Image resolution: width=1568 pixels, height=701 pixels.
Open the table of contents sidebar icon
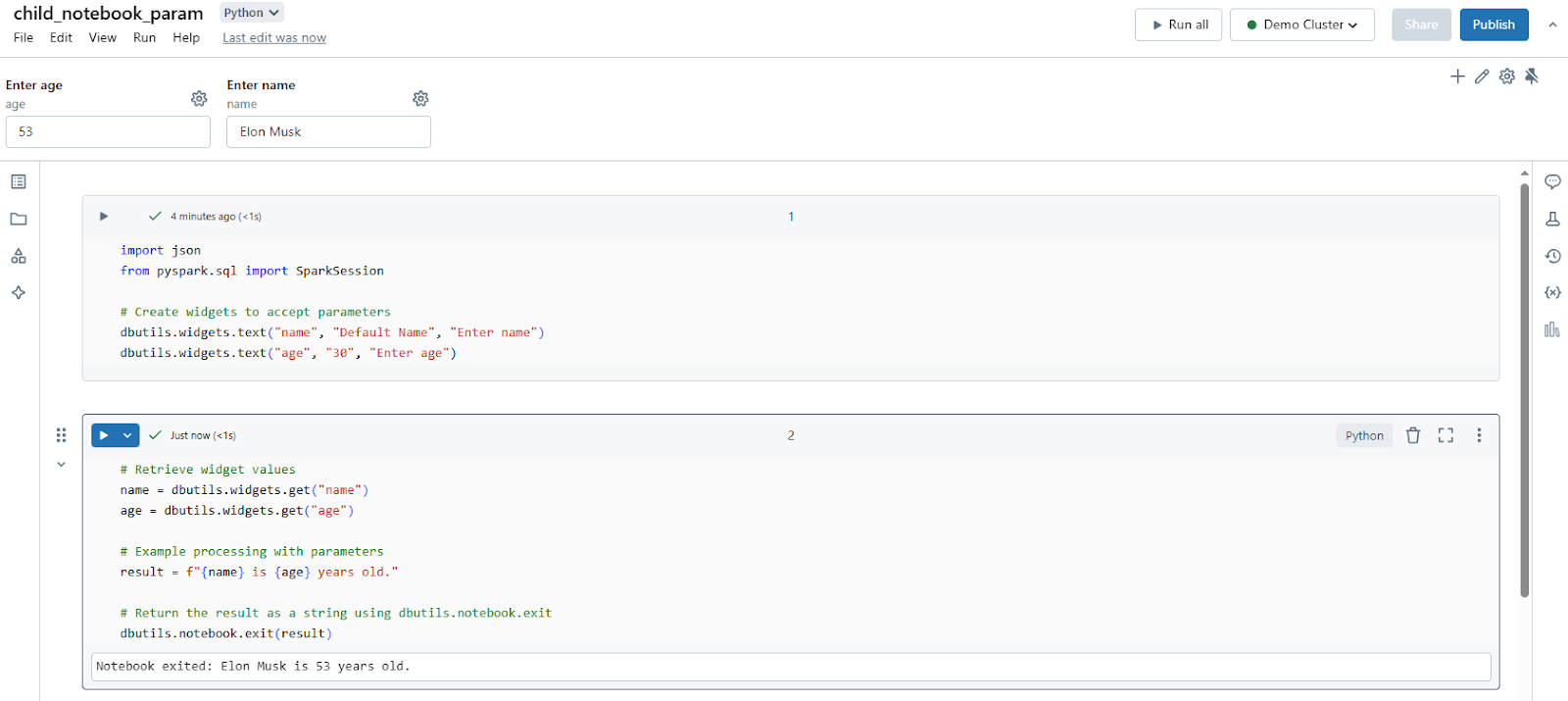19,181
